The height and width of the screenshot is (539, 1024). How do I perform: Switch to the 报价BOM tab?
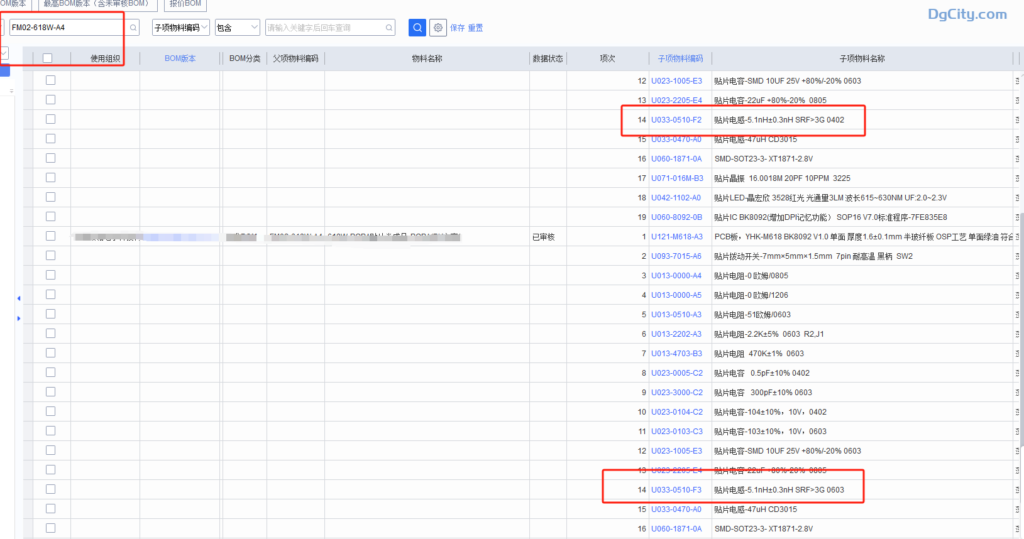(185, 4)
